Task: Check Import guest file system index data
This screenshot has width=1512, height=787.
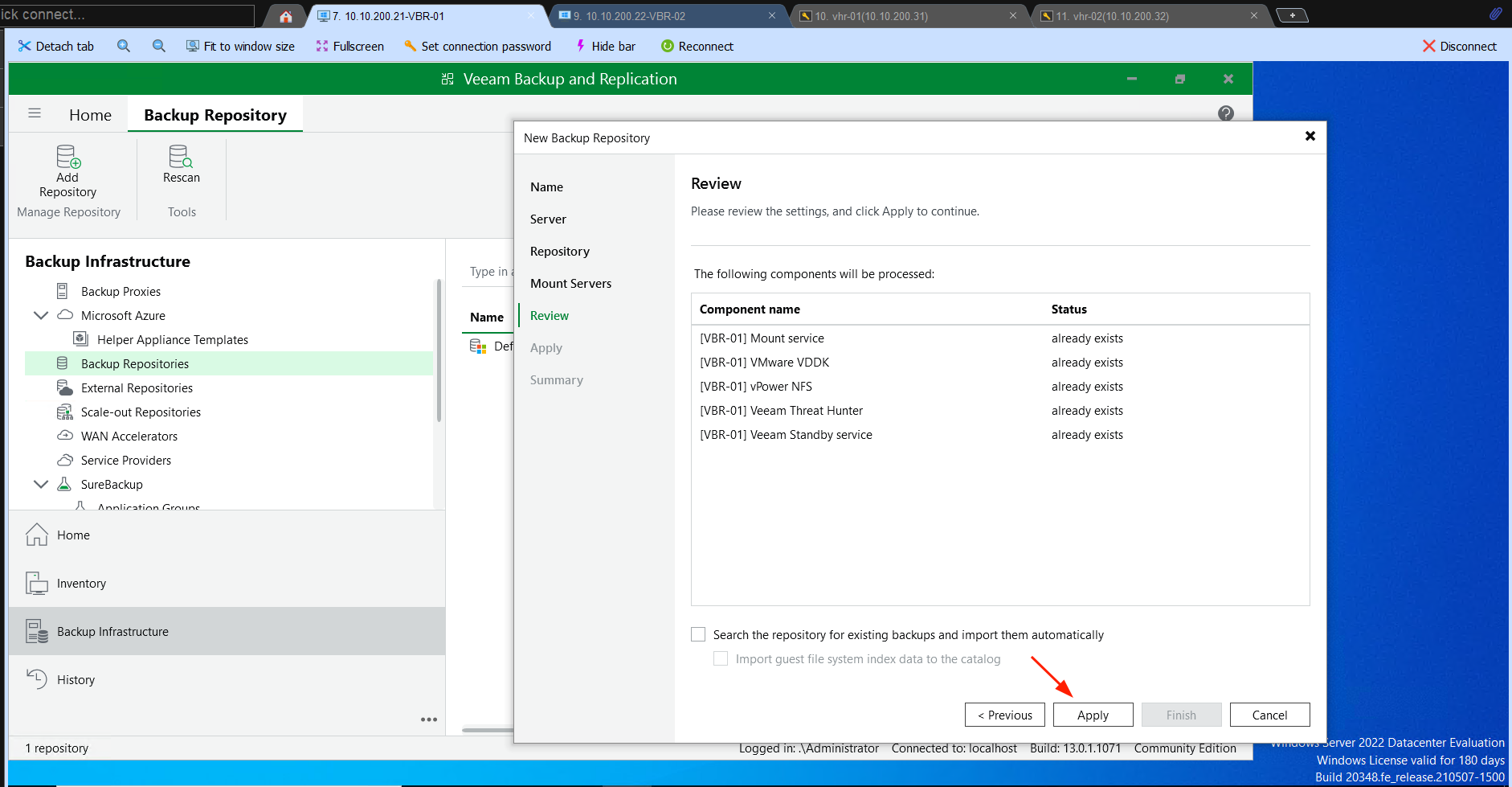Action: (721, 658)
